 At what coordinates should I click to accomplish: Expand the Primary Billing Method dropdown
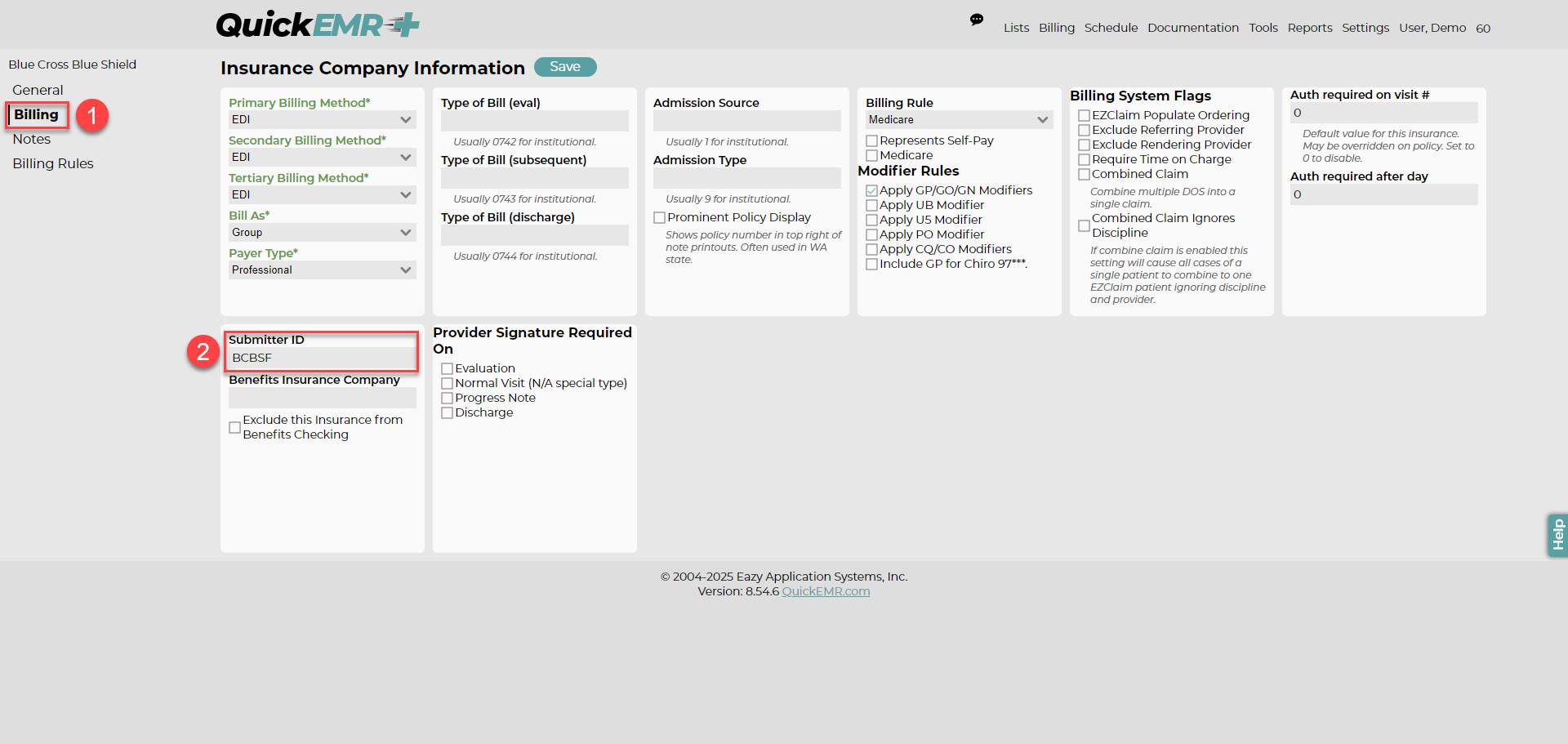pyautogui.click(x=323, y=120)
